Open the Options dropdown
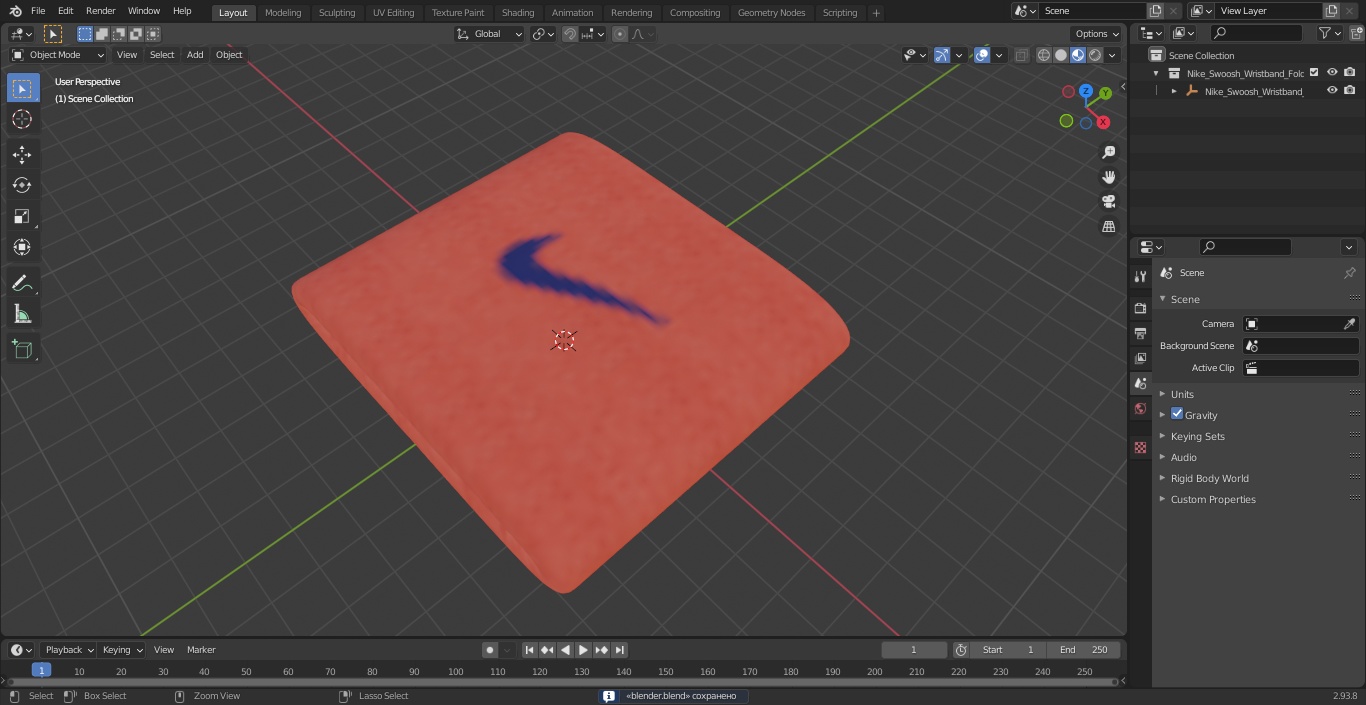 click(x=1097, y=34)
